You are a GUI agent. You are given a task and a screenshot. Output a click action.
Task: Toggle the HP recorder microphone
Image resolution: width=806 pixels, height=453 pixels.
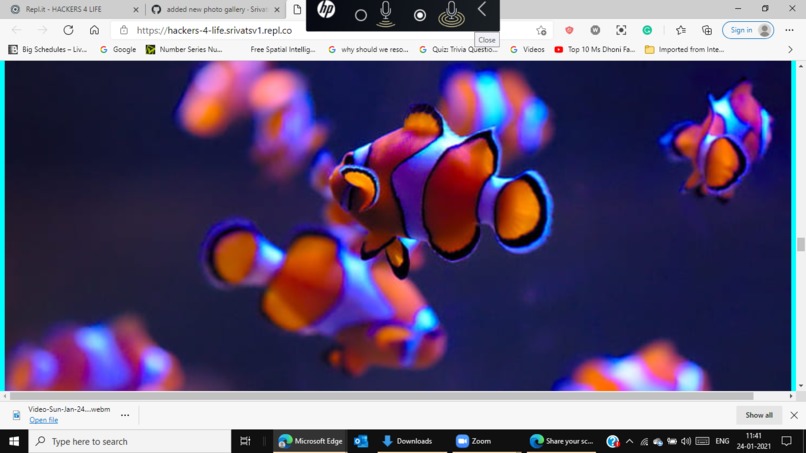point(386,14)
